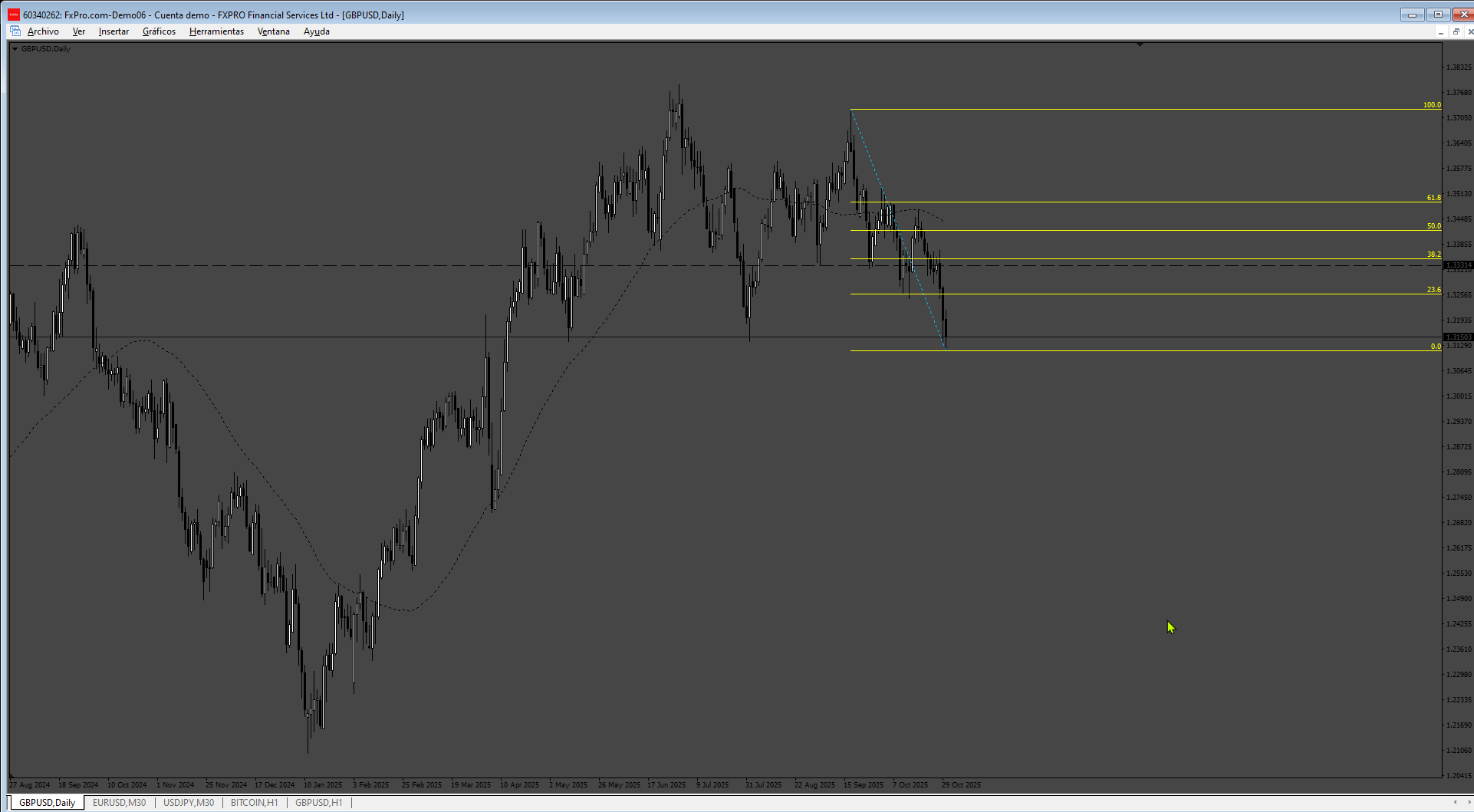1474x812 pixels.
Task: Click the chart shift marker triangle at top
Action: [x=1140, y=44]
